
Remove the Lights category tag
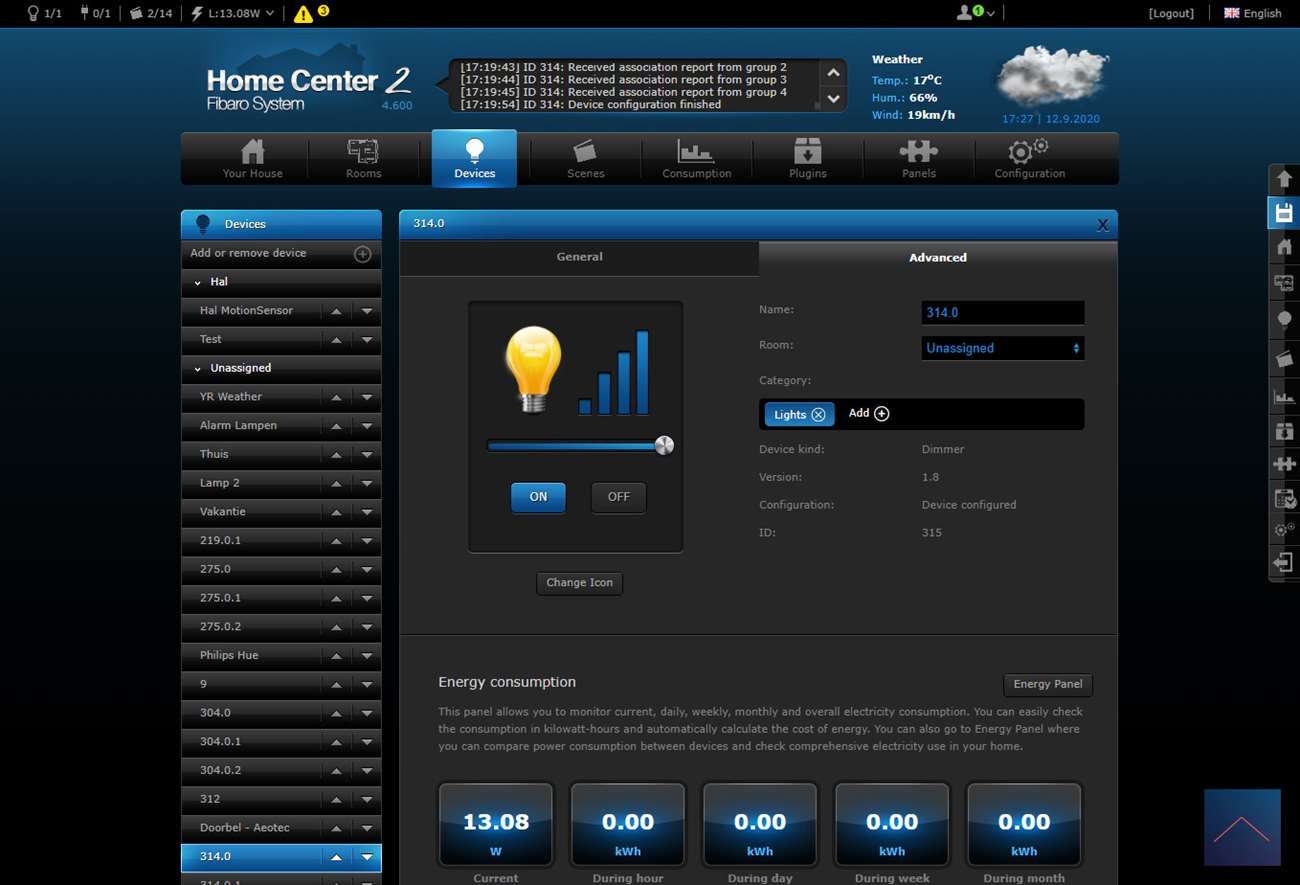point(818,415)
